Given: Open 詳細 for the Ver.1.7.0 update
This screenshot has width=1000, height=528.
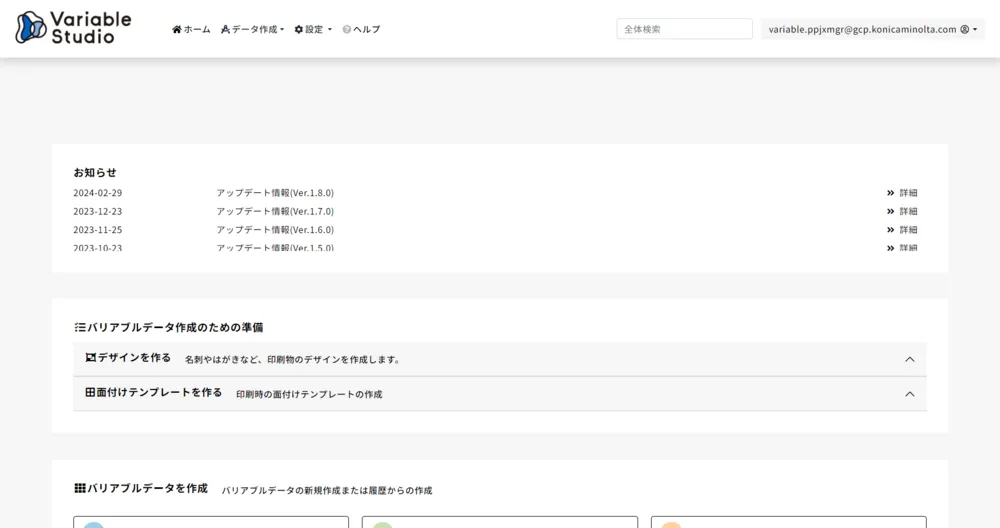Looking at the screenshot, I should click(x=902, y=211).
